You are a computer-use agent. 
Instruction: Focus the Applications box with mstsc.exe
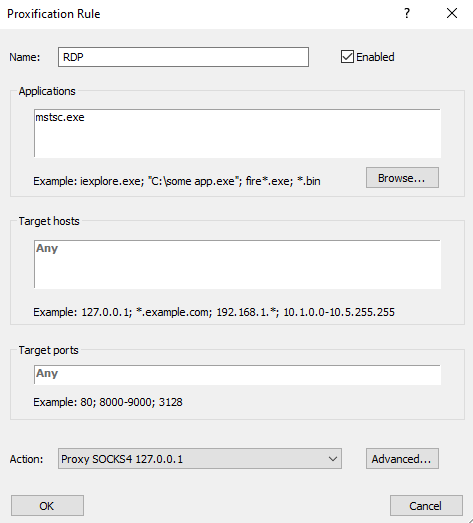(237, 133)
